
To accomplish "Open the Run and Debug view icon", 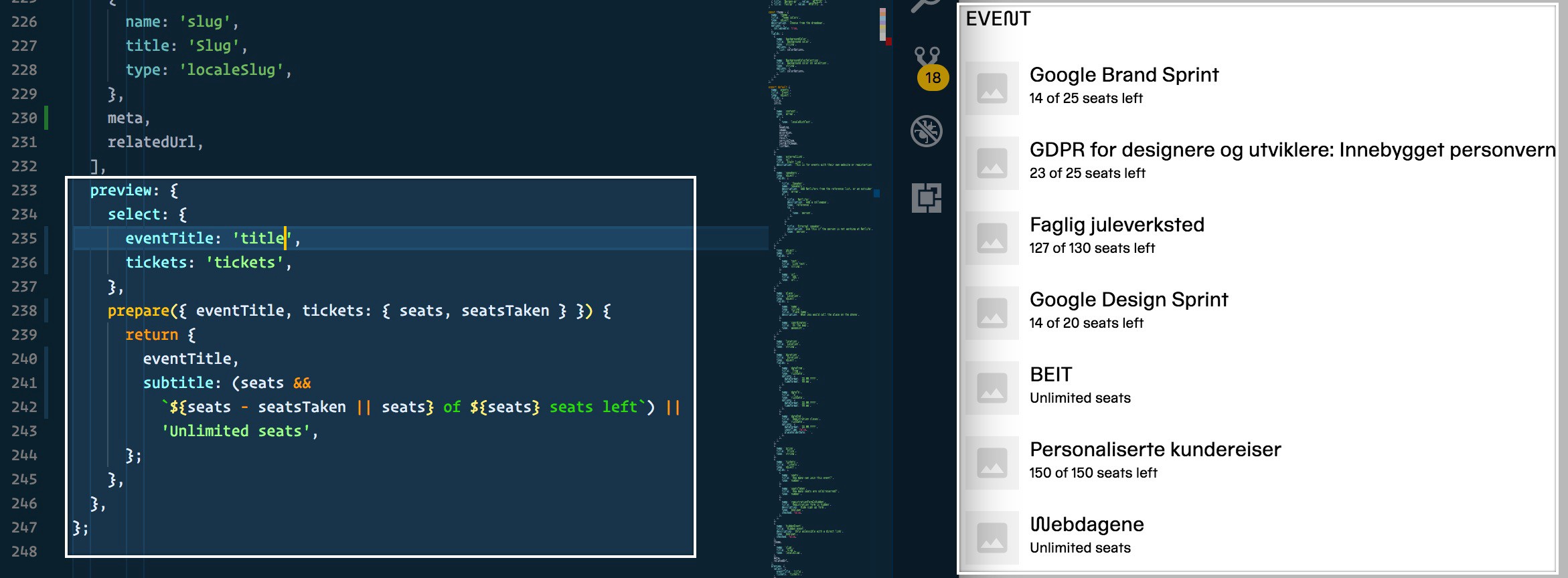I will tap(927, 131).
